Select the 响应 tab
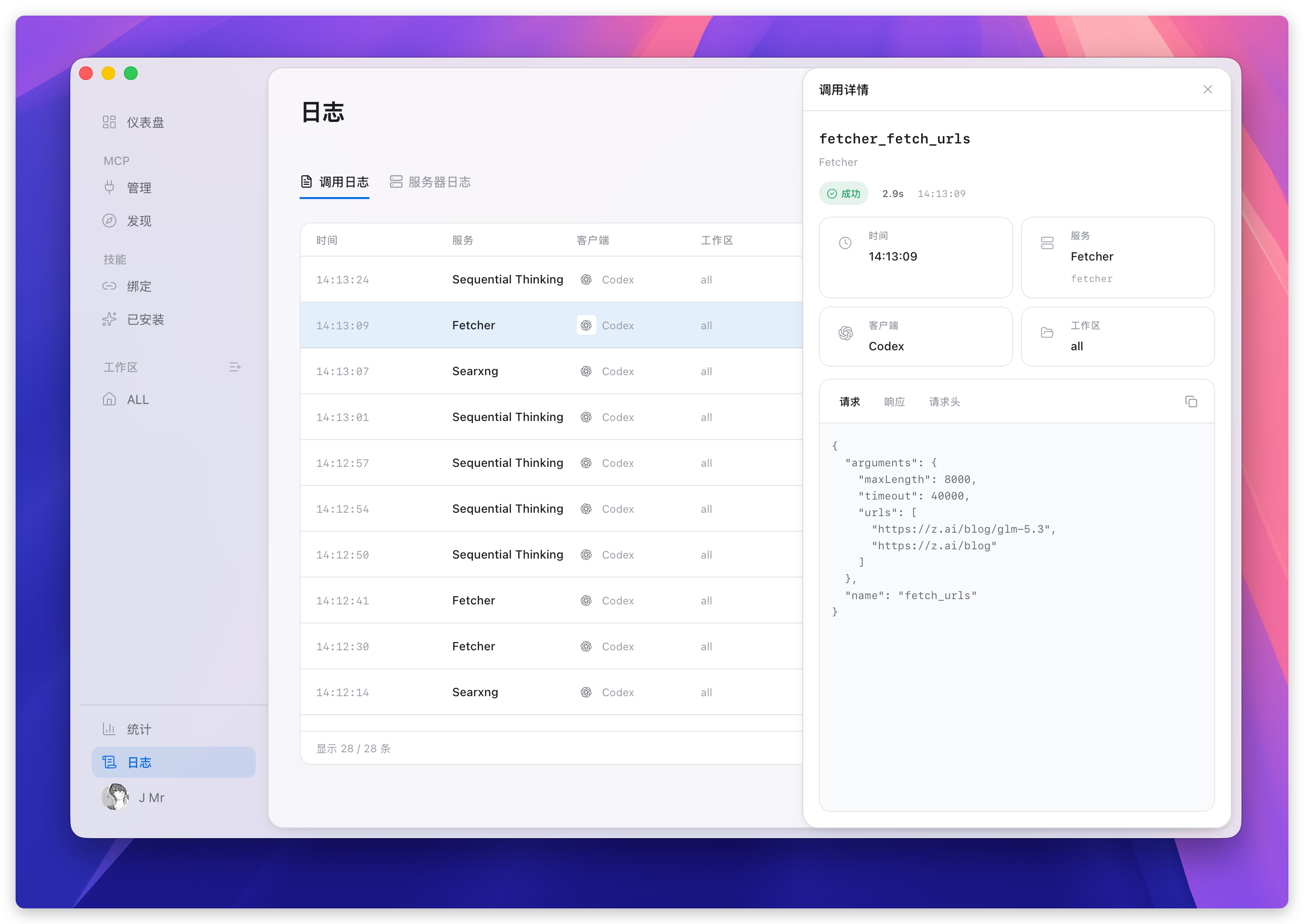Viewport: 1304px width, 924px height. pyautogui.click(x=895, y=402)
